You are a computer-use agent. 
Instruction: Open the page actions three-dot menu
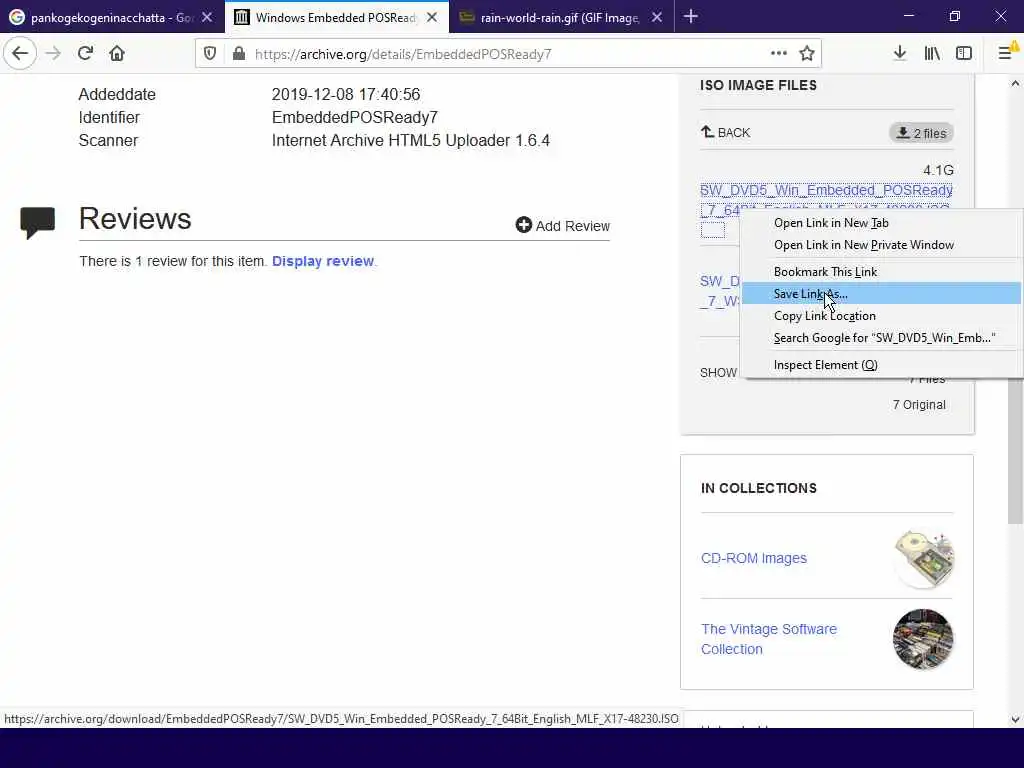778,54
